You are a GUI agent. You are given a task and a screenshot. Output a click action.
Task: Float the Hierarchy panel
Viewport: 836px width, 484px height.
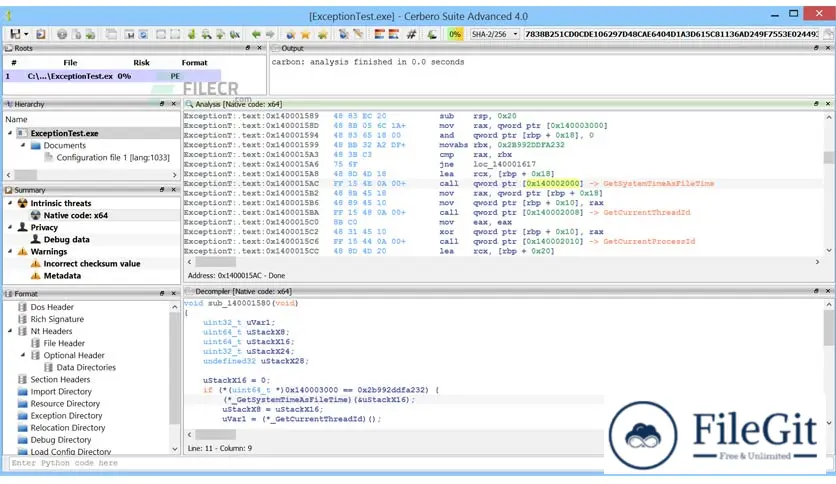(x=162, y=104)
